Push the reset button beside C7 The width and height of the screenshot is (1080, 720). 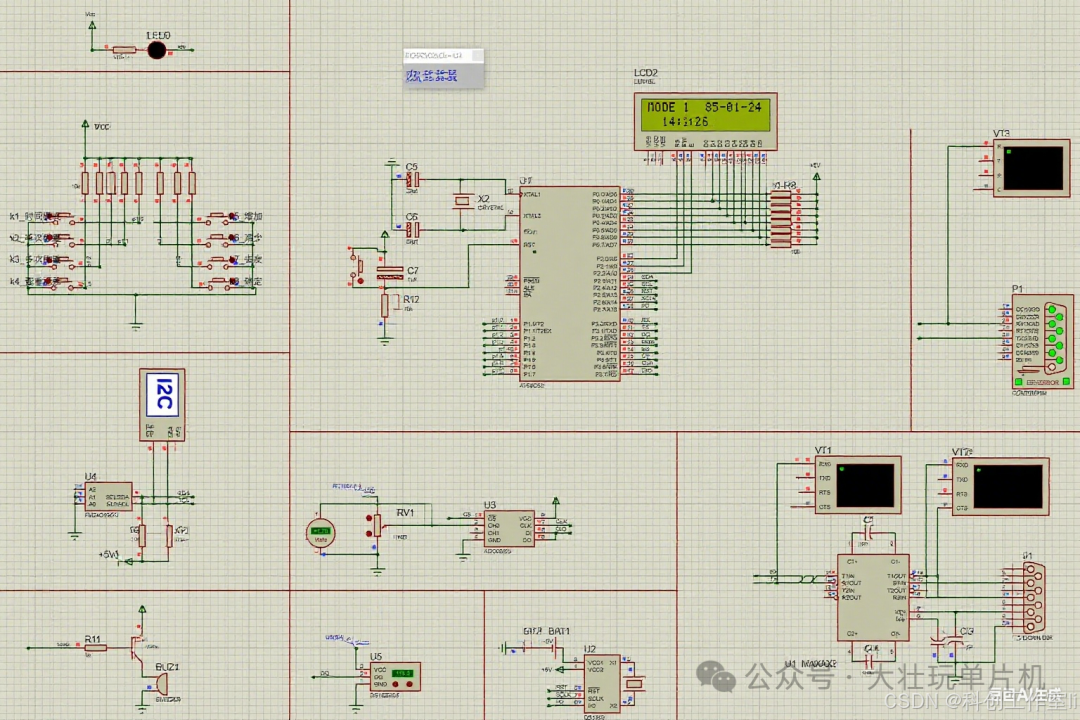[358, 267]
